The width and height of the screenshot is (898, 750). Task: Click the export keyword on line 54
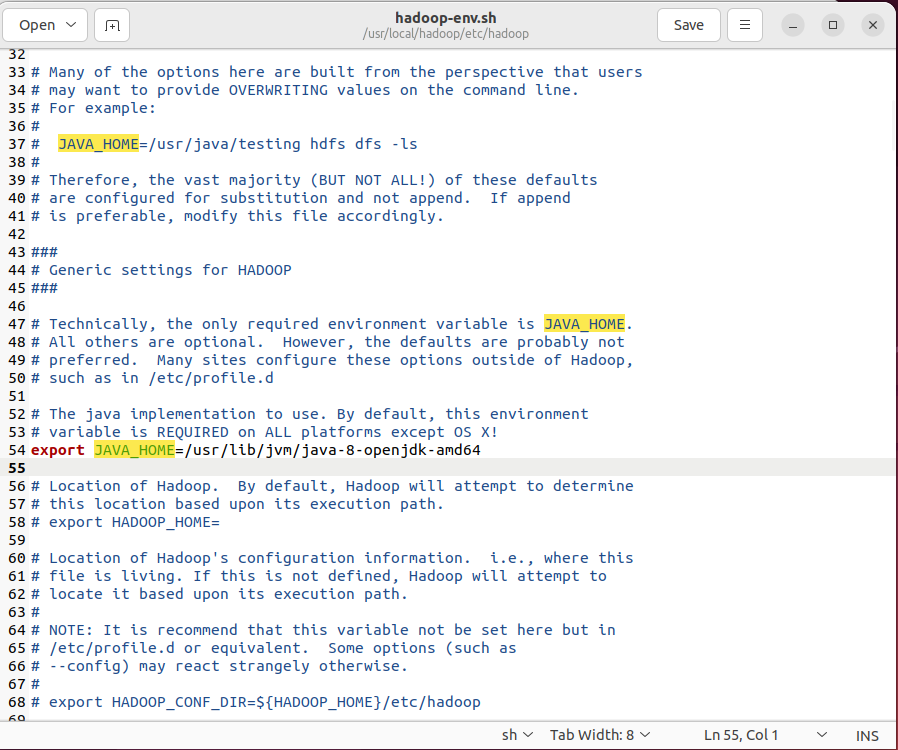(58, 450)
